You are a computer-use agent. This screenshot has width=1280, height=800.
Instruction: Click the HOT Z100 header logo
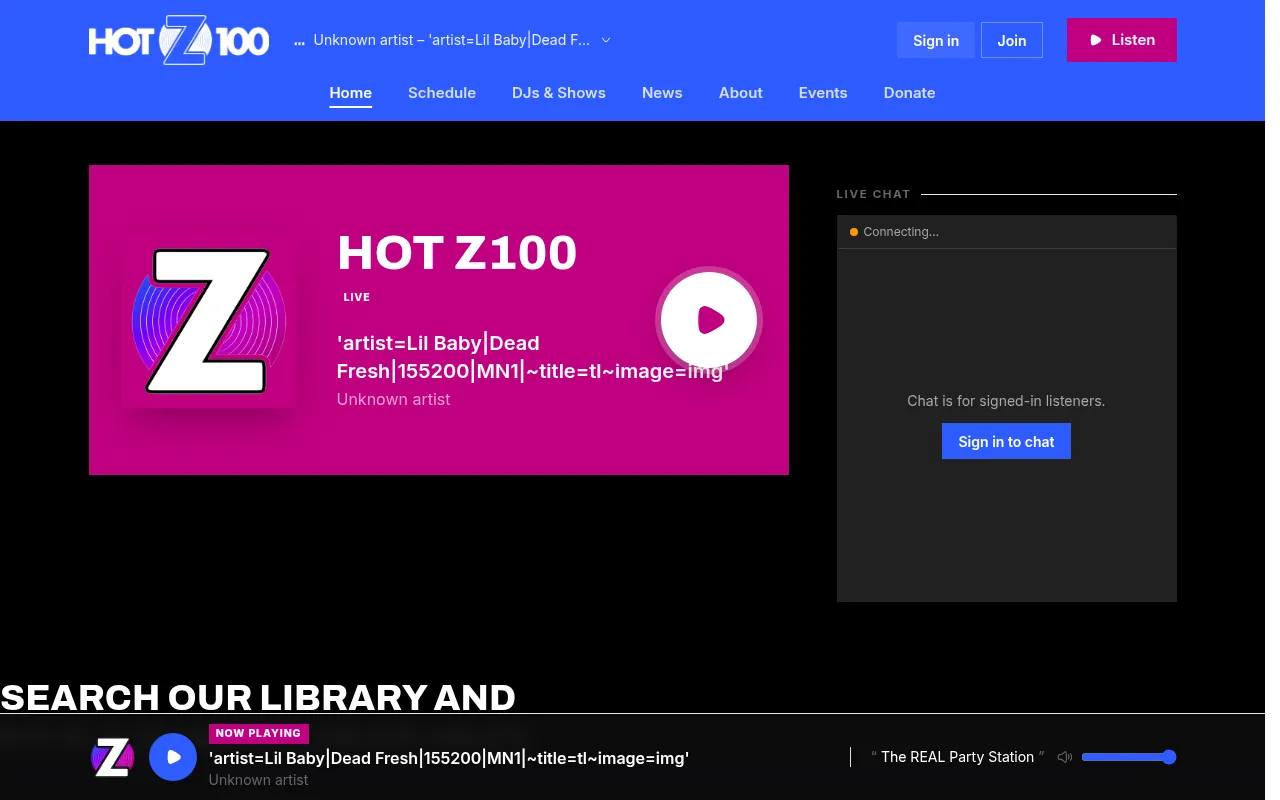coord(179,40)
